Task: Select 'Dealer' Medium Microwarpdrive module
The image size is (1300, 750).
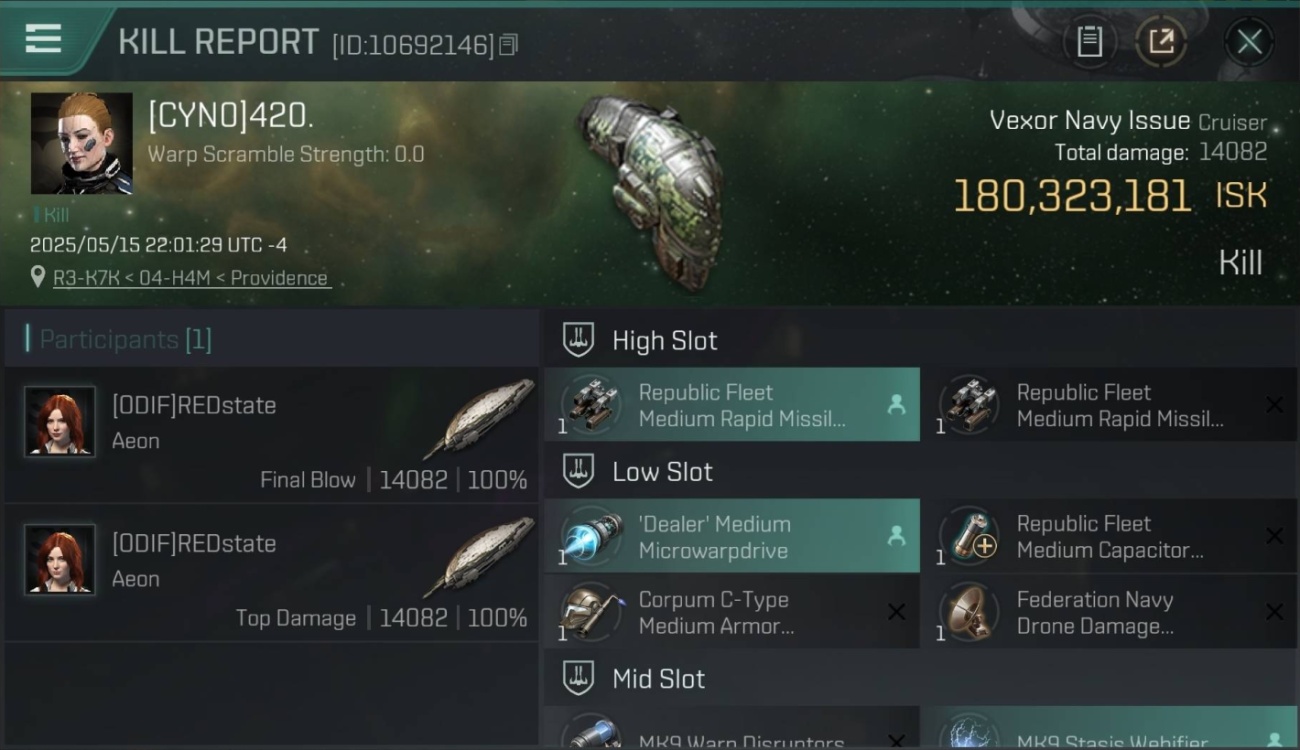Action: (732, 536)
